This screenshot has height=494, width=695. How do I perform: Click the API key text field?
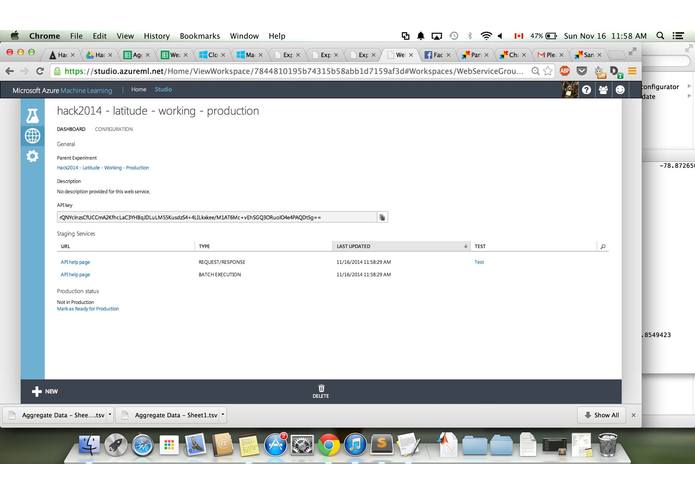[x=217, y=217]
